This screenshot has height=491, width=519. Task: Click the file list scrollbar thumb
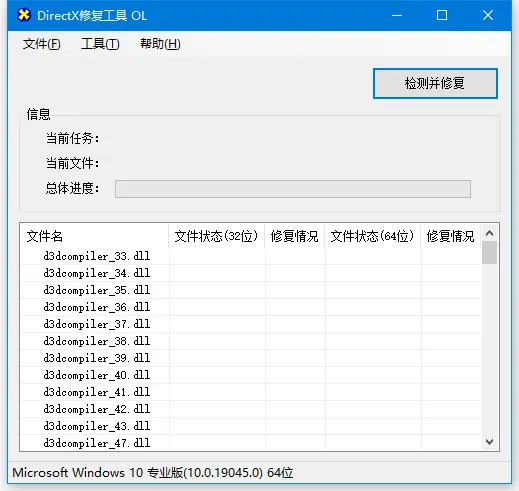489,253
